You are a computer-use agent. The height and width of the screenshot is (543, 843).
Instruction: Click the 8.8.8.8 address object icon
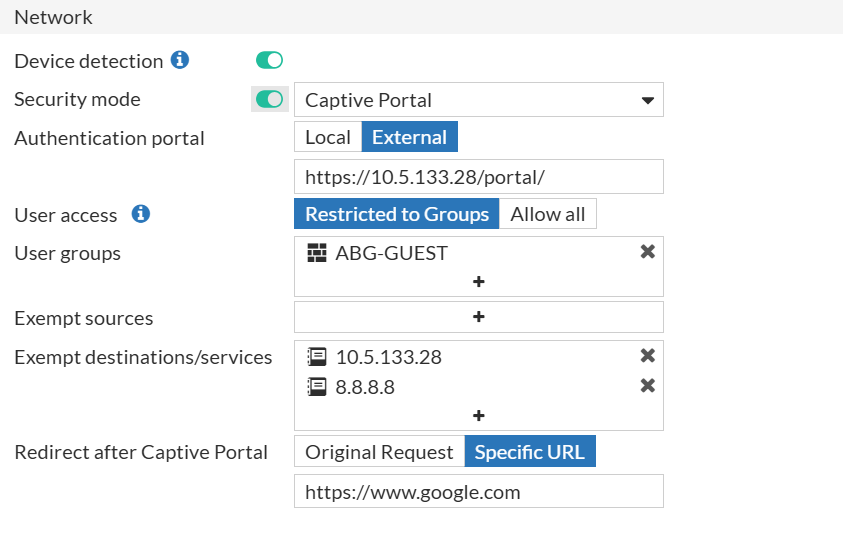pos(317,387)
